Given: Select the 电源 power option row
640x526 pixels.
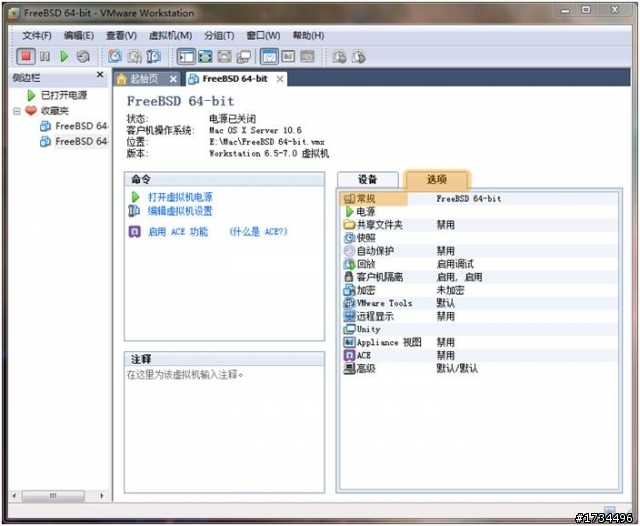Looking at the screenshot, I should [478, 212].
